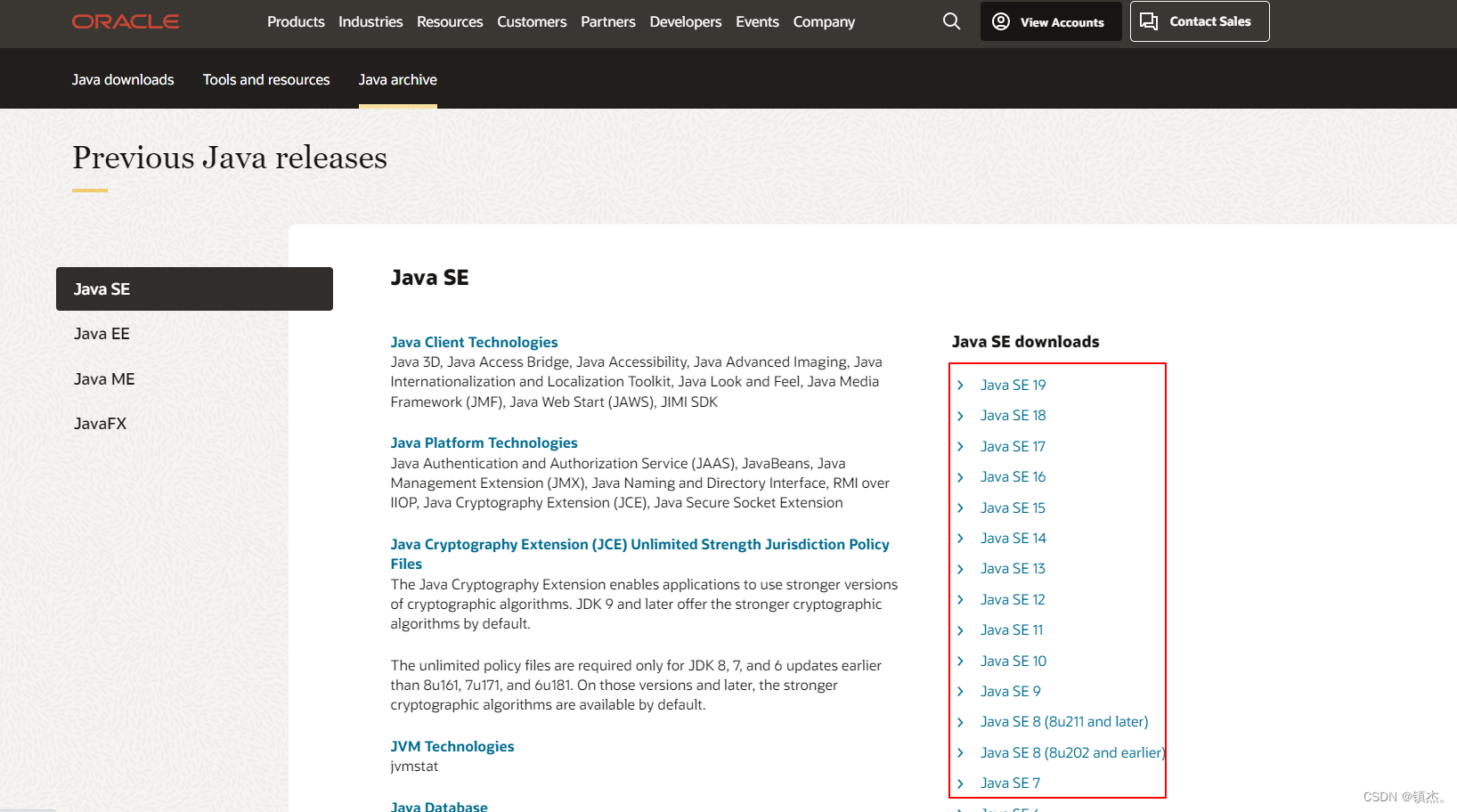Select Java SE in the sidebar
The height and width of the screenshot is (812, 1457).
194,288
